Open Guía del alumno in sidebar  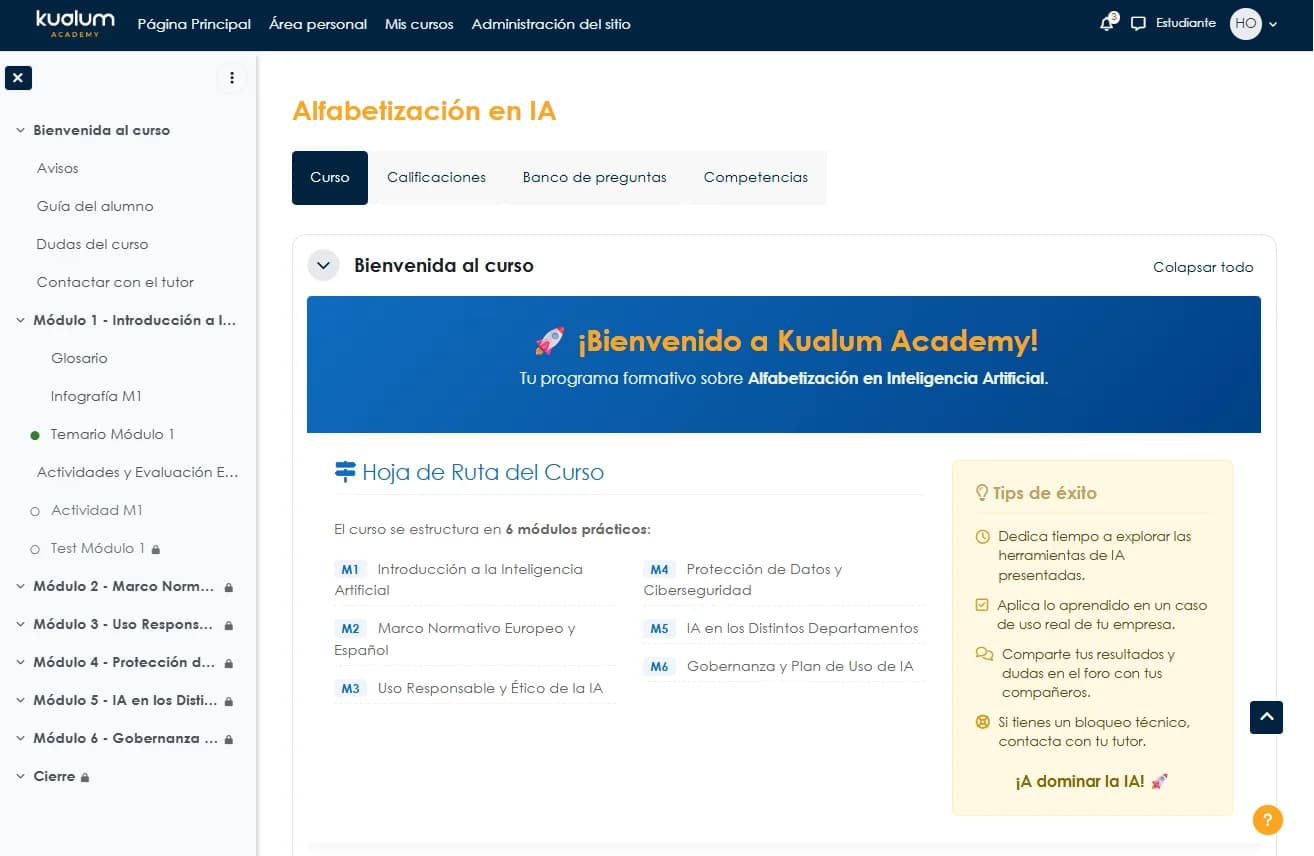[95, 206]
